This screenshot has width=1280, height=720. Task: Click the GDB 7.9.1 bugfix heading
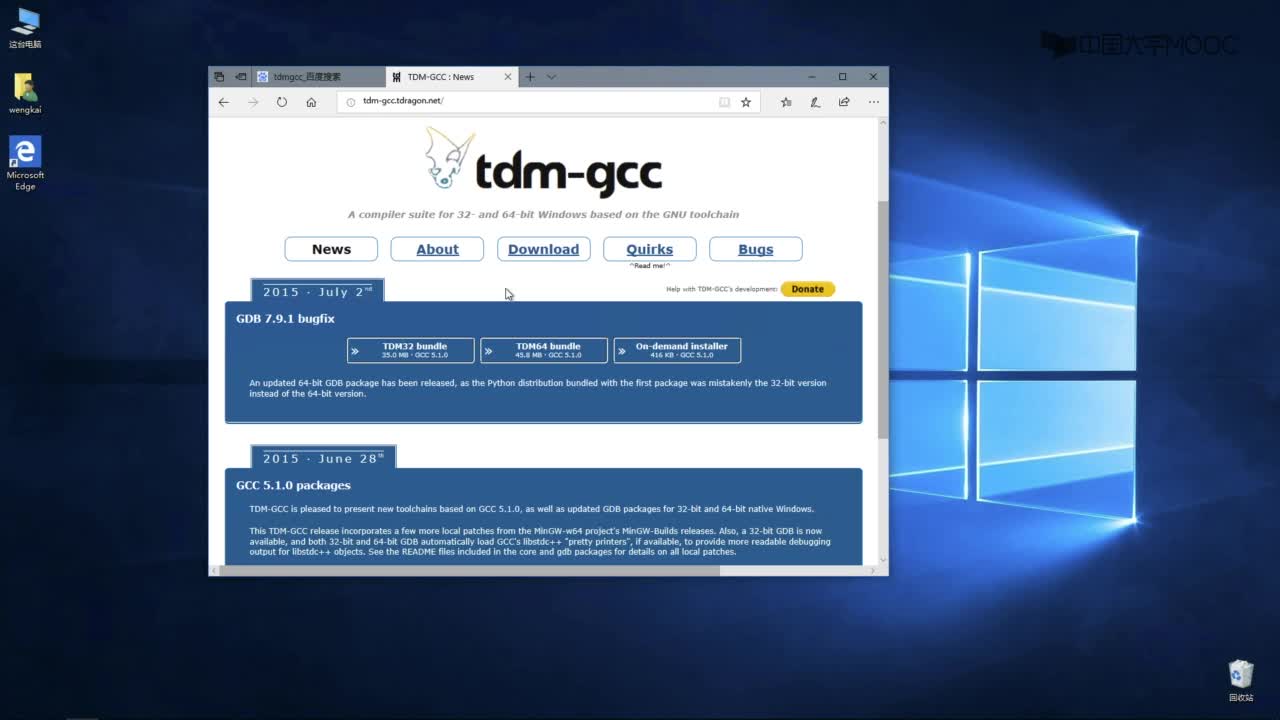[285, 319]
